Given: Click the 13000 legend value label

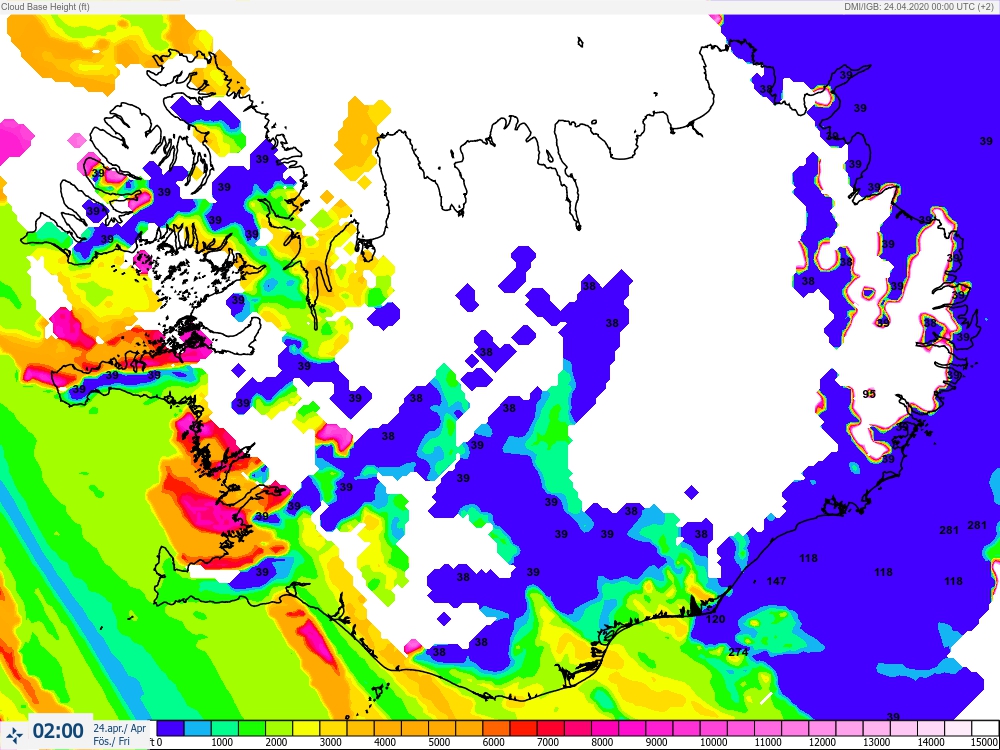Looking at the screenshot, I should coord(876,742).
